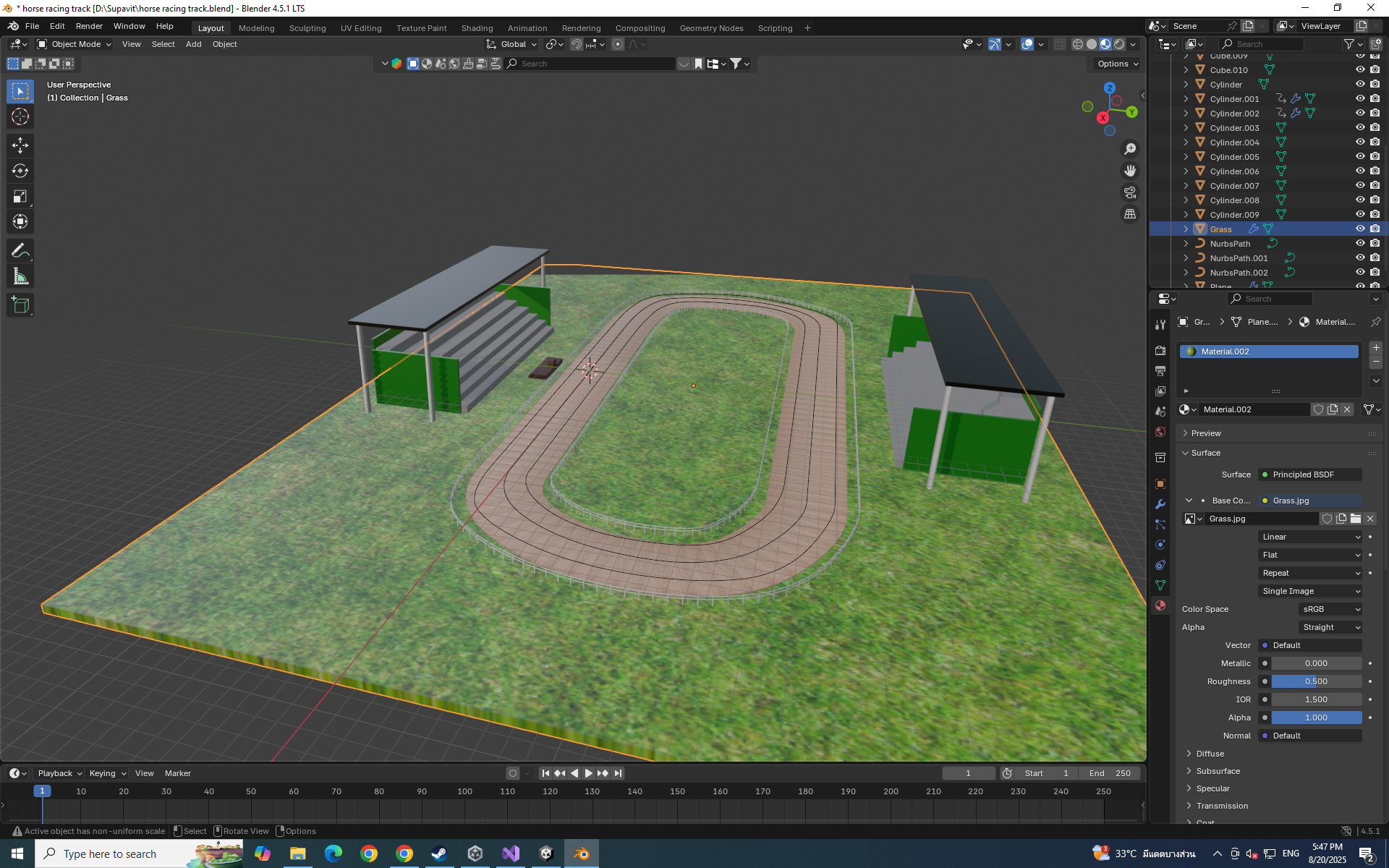1389x868 pixels.
Task: Activate the Rotate tool
Action: (20, 171)
